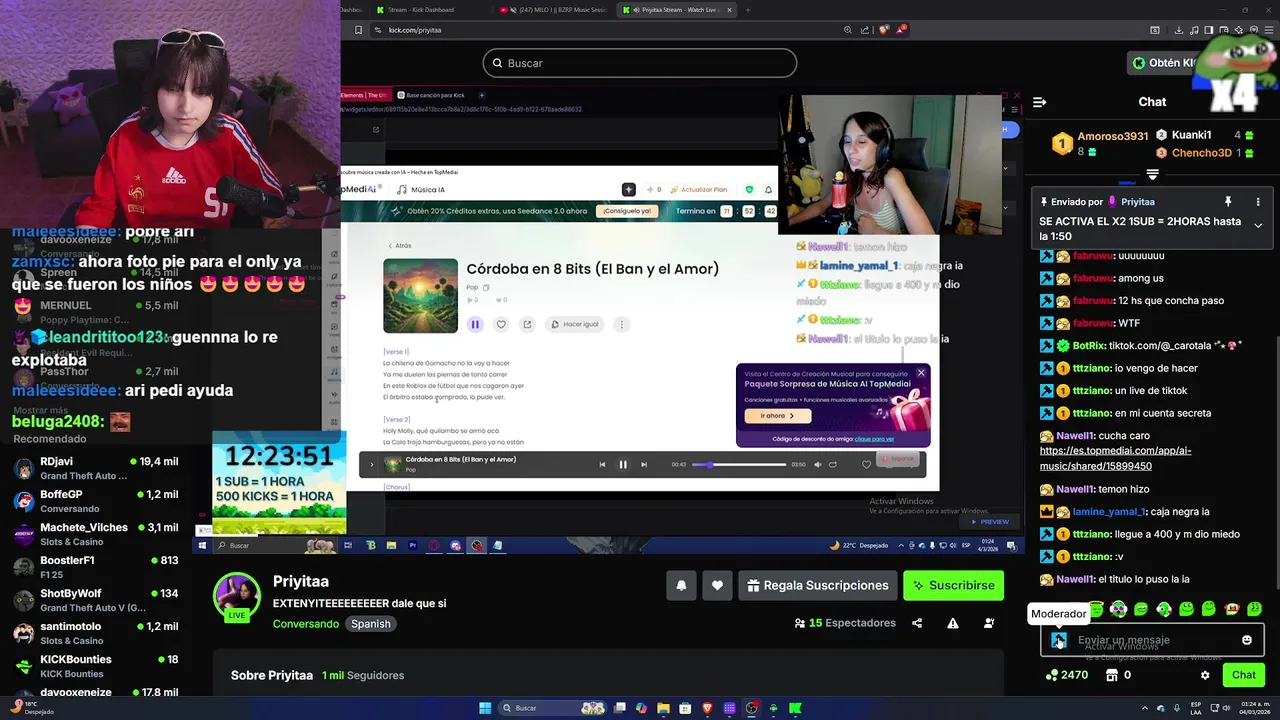Click the Enviar un mensaje input field
The image size is (1280, 720).
[x=1152, y=640]
